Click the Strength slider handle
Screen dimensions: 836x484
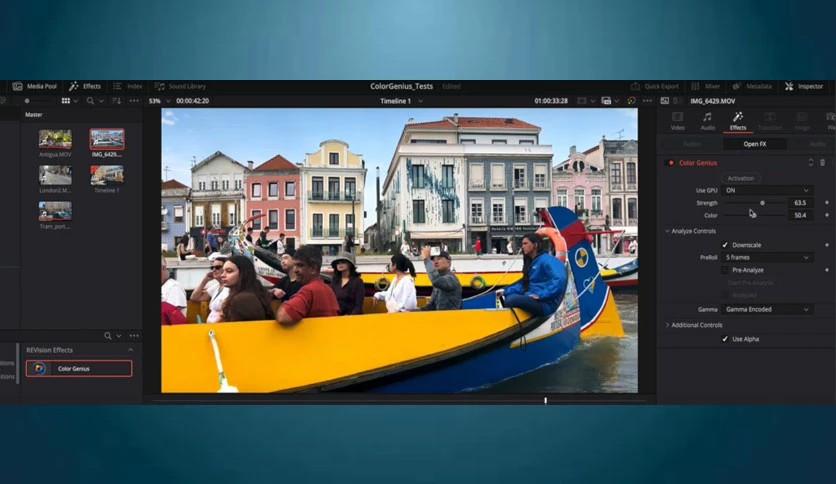point(762,203)
